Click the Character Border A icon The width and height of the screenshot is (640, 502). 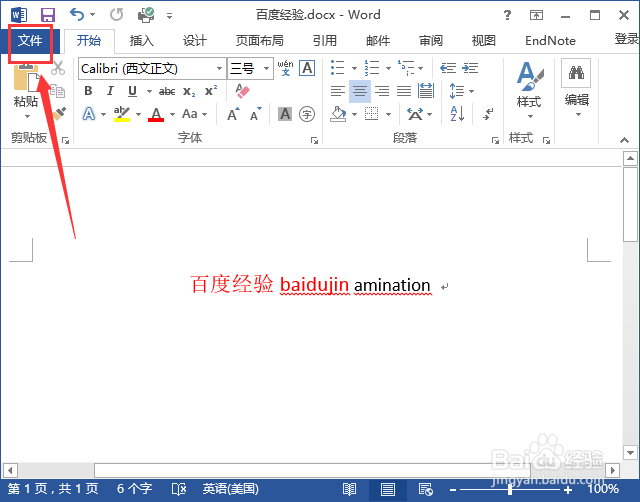(307, 68)
